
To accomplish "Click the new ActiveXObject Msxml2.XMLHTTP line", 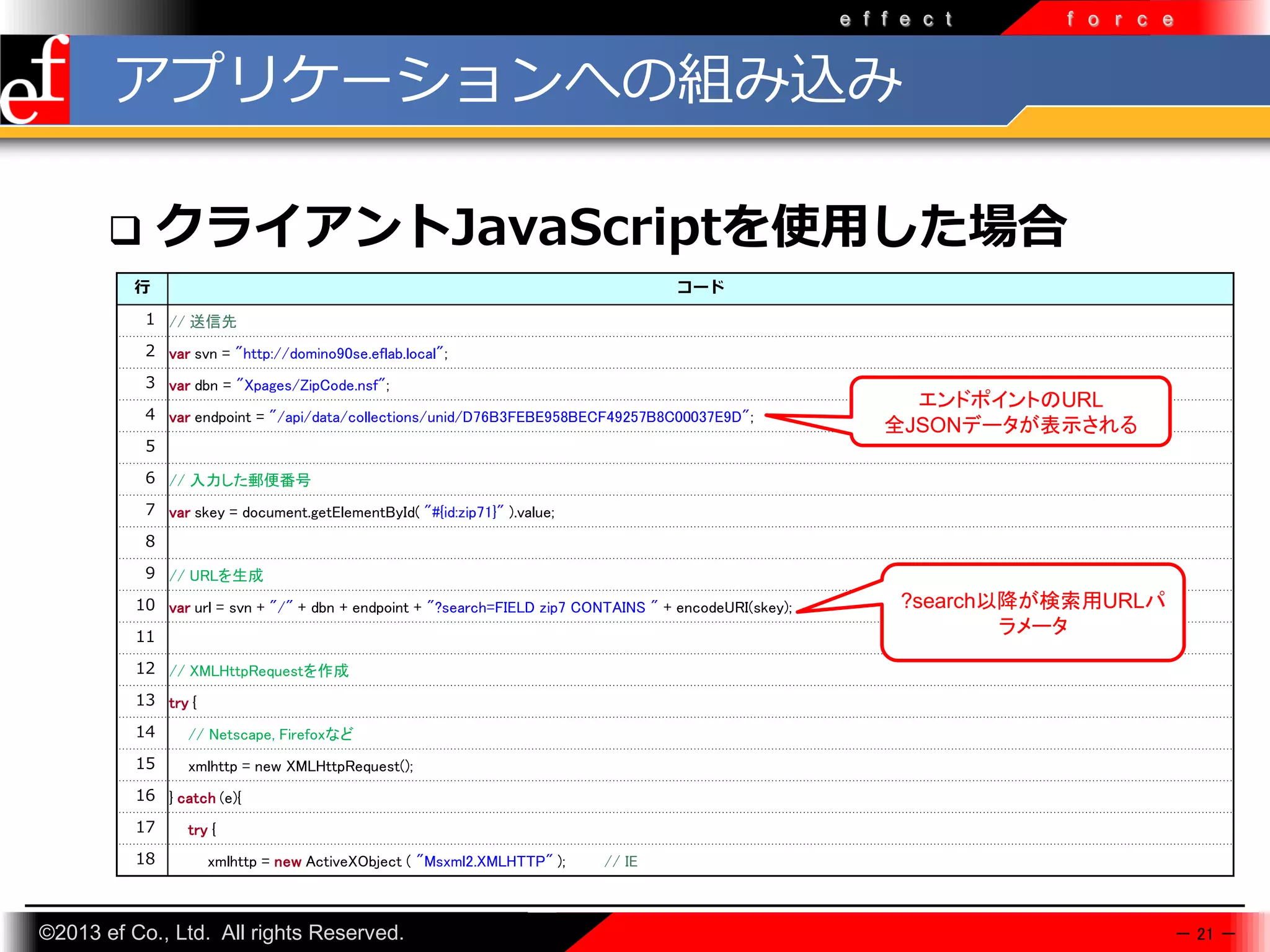I will (x=386, y=862).
